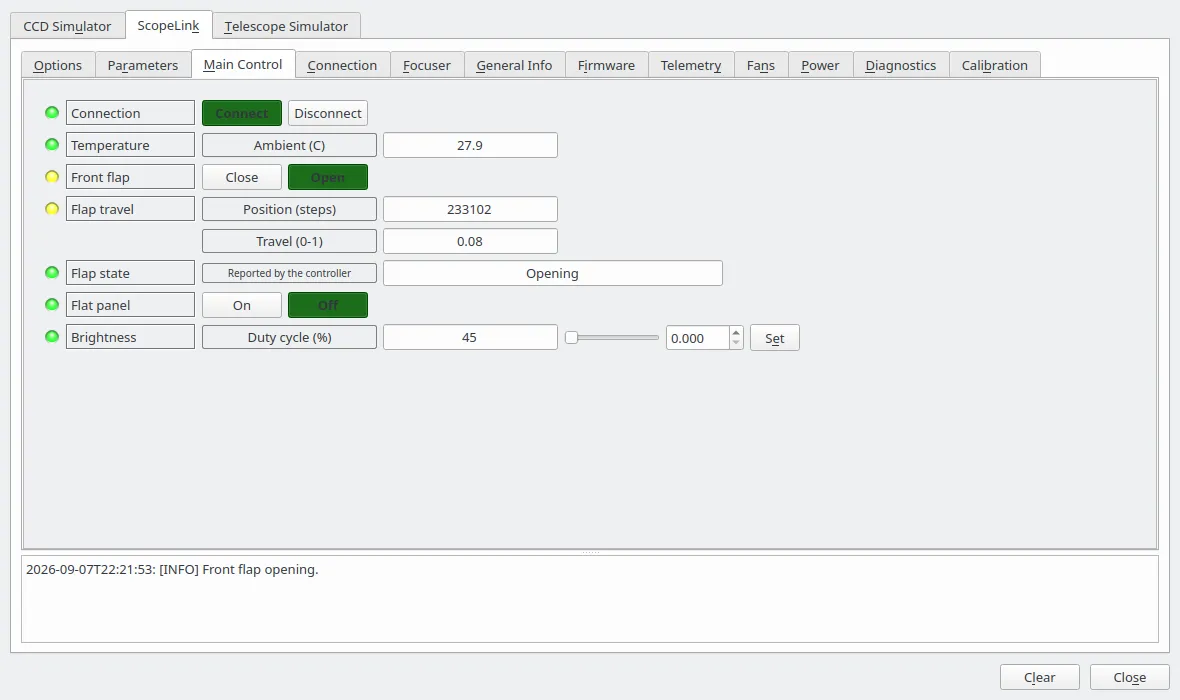This screenshot has width=1180, height=700.
Task: Click the yellow status light for Front flap
Action: point(52,177)
